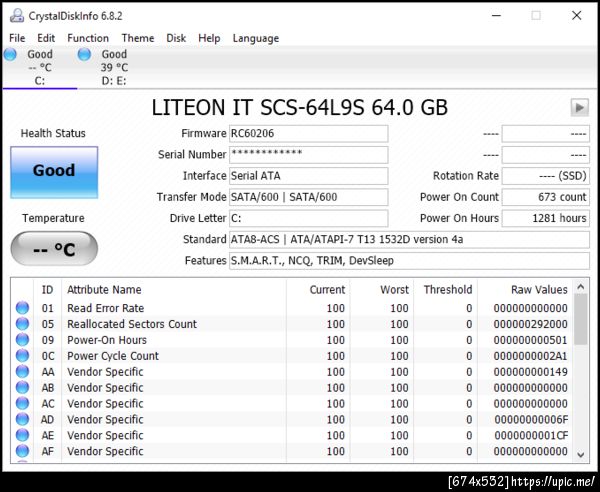Switch to the D: E: disk tab
Screen dimensions: 600x492
point(114,67)
